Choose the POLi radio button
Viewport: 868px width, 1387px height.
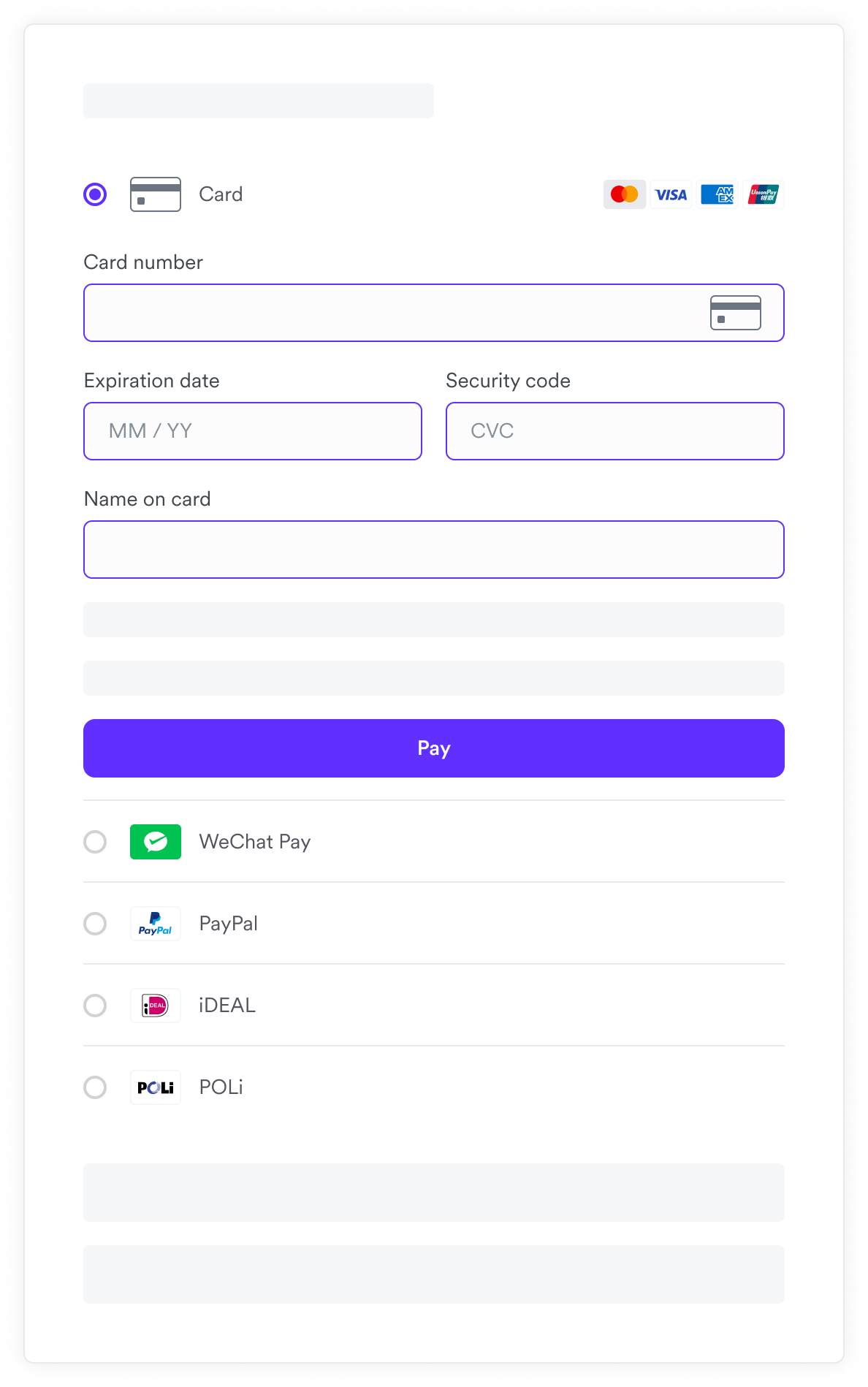coord(95,1087)
